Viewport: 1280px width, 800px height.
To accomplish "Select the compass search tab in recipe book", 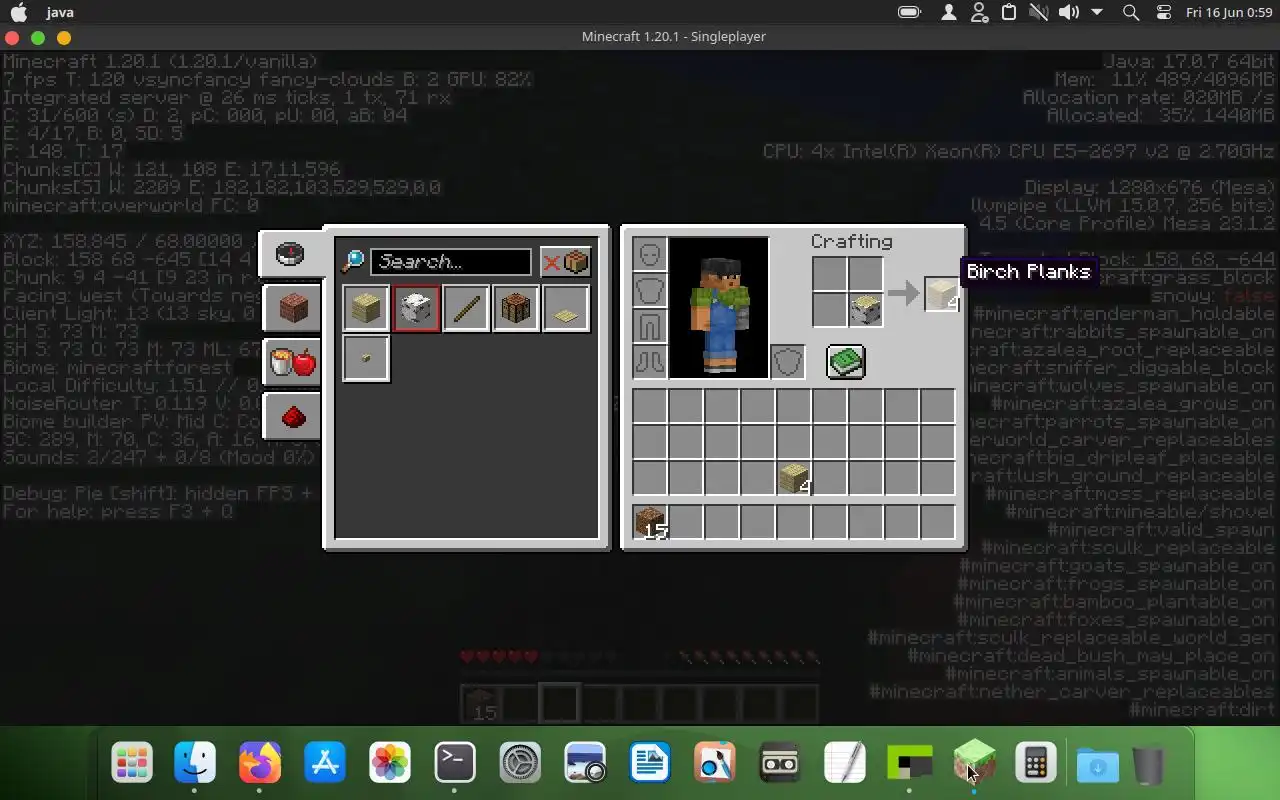I will pyautogui.click(x=291, y=255).
